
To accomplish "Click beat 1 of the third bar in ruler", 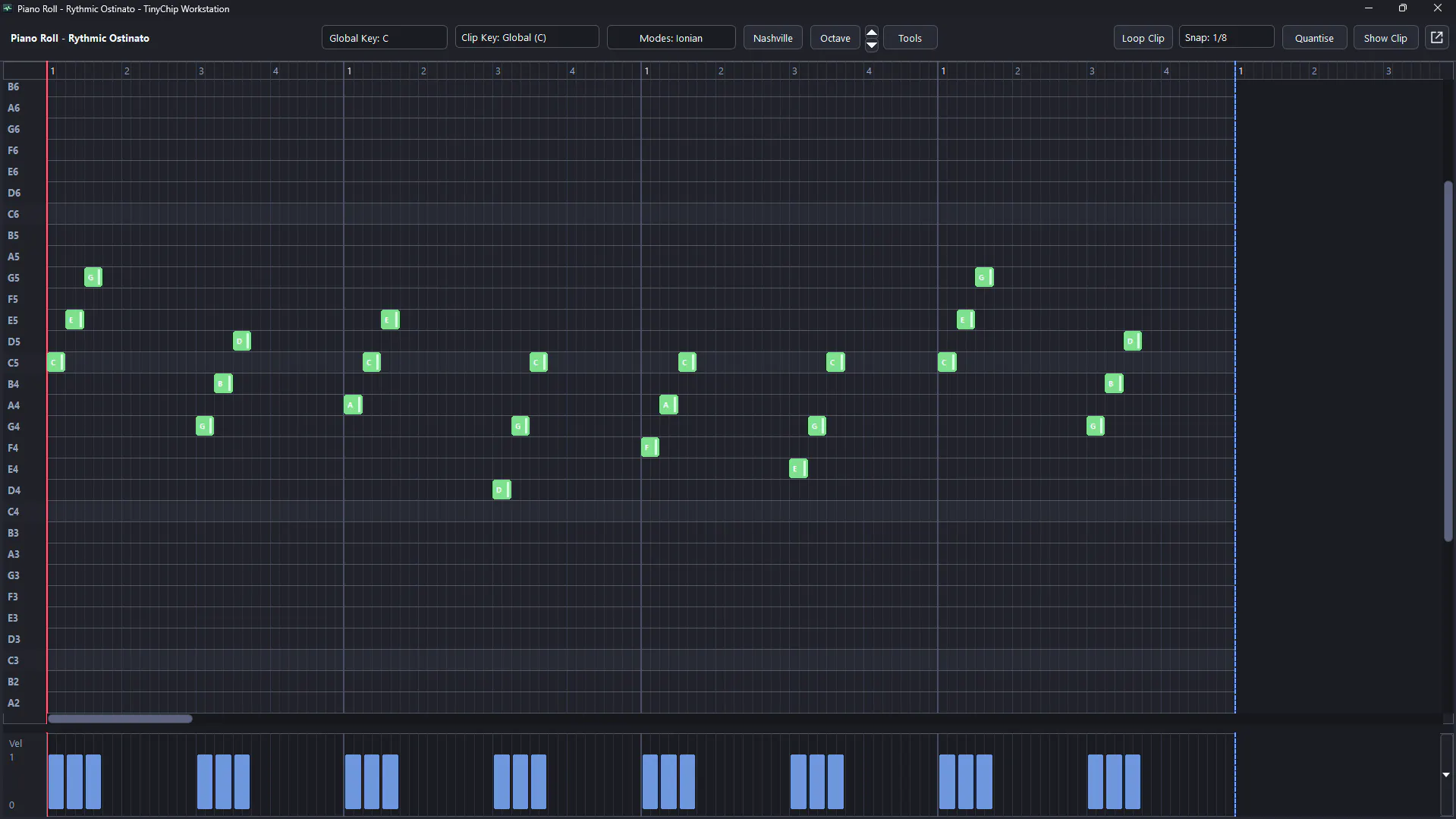I will [x=646, y=71].
